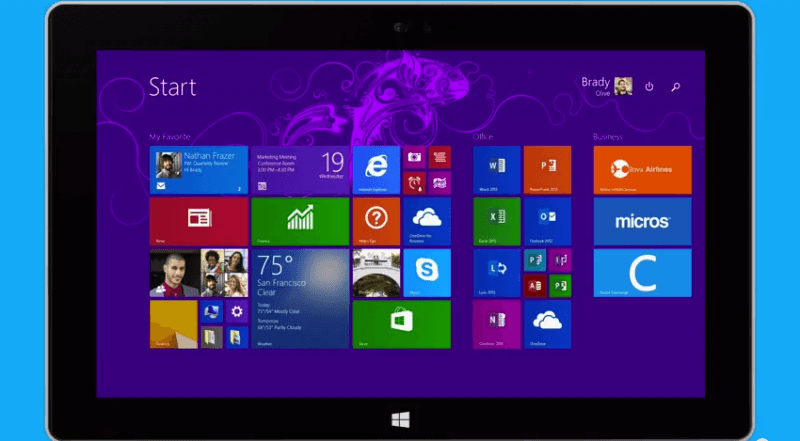This screenshot has width=800, height=441.
Task: Open the search magnifier button
Action: (676, 87)
